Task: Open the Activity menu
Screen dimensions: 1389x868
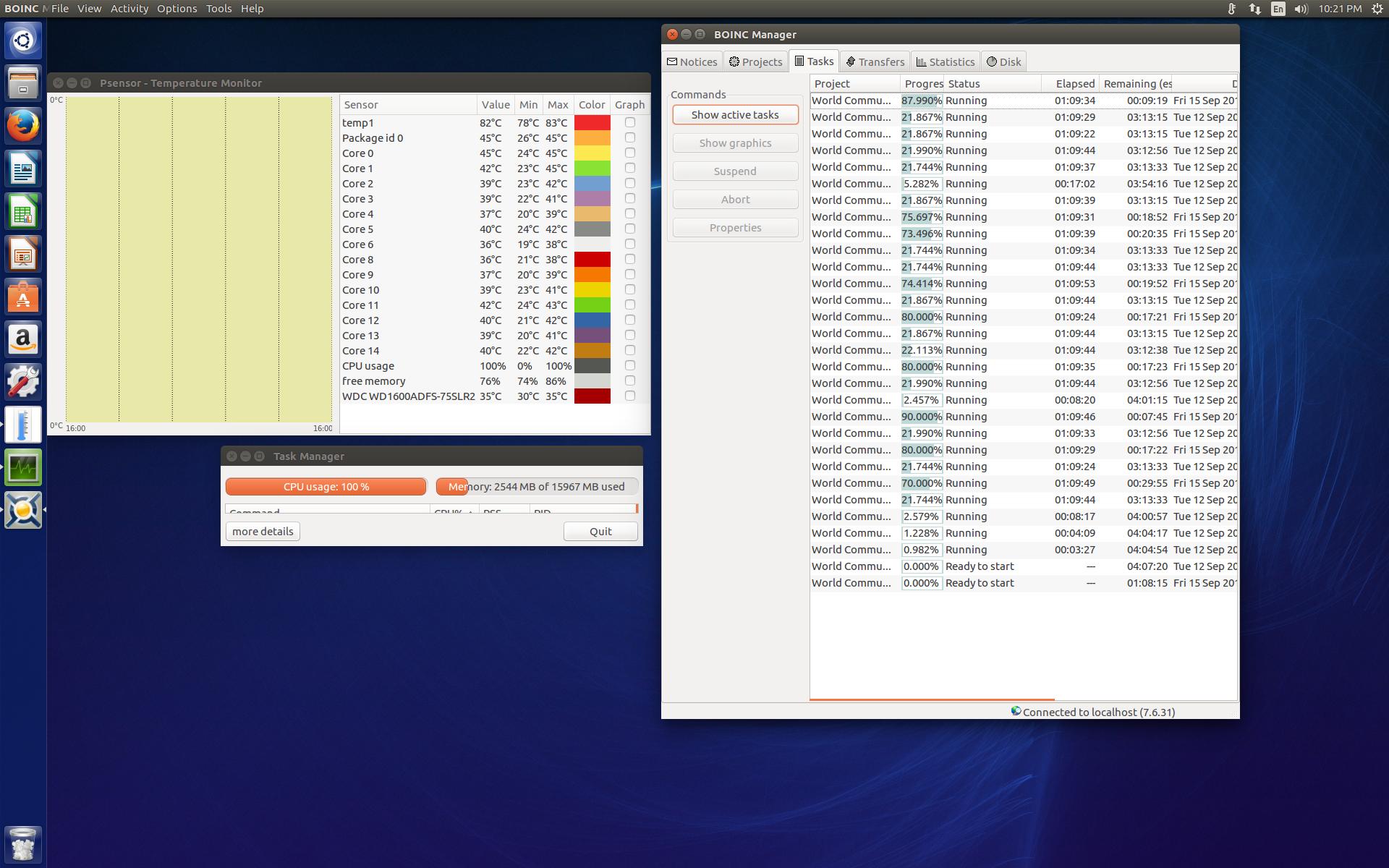Action: [129, 9]
